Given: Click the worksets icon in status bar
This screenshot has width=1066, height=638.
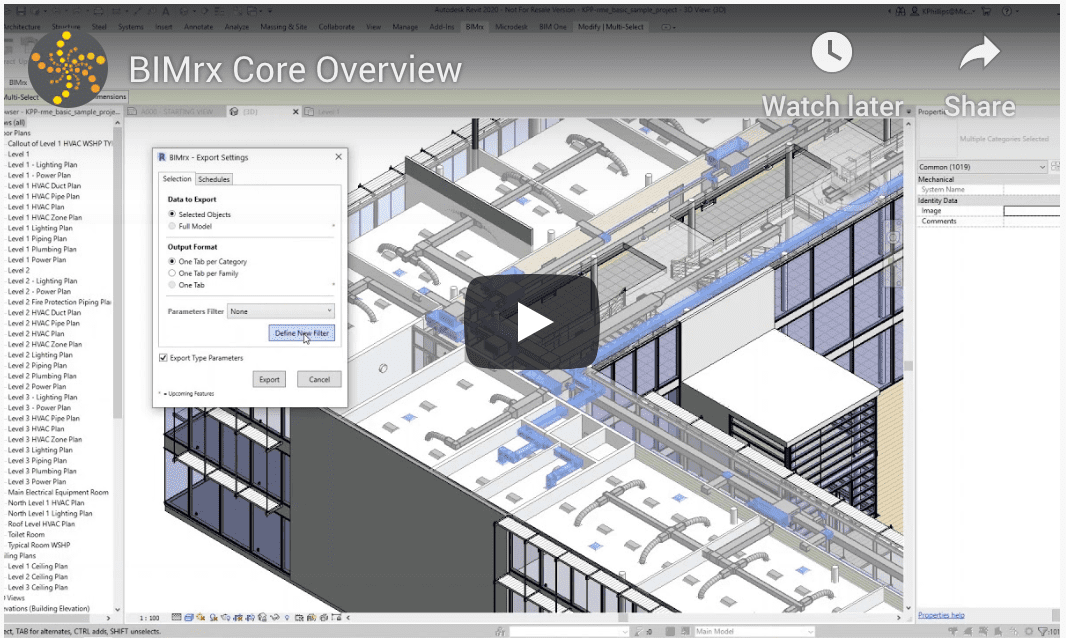Looking at the screenshot, I should tap(500, 631).
